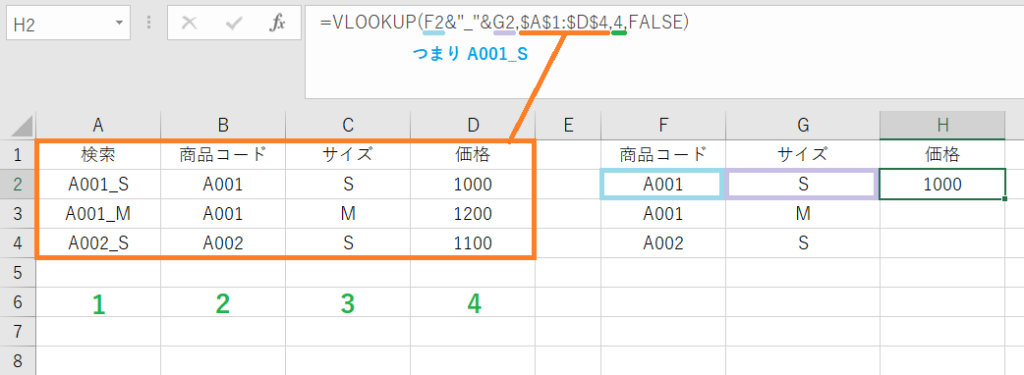Click the fill handle on cell H2
The width and height of the screenshot is (1024, 375).
[x=1004, y=198]
